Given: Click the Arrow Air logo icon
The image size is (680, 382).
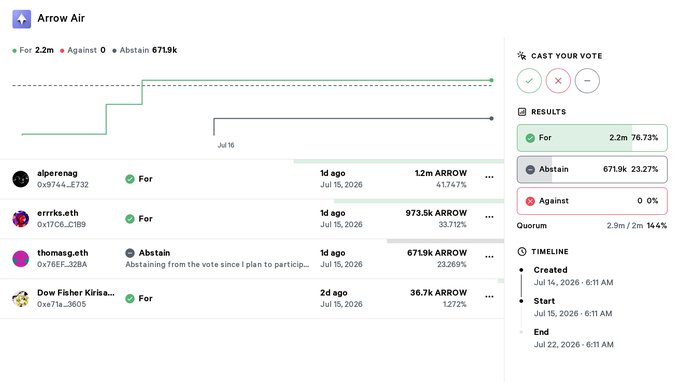Looking at the screenshot, I should [21, 19].
